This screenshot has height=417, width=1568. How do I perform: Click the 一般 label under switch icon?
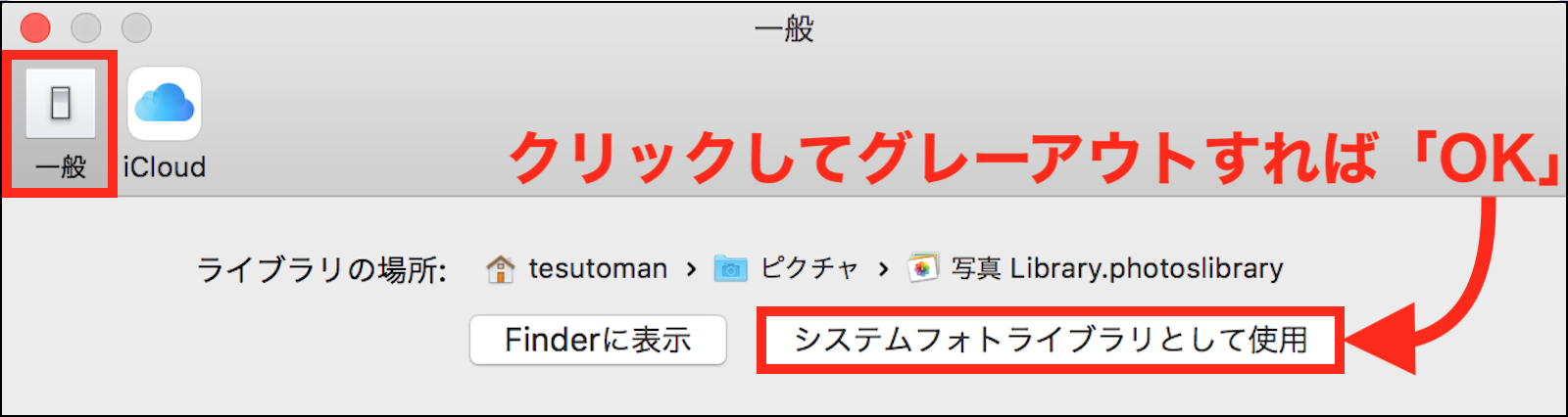(61, 167)
